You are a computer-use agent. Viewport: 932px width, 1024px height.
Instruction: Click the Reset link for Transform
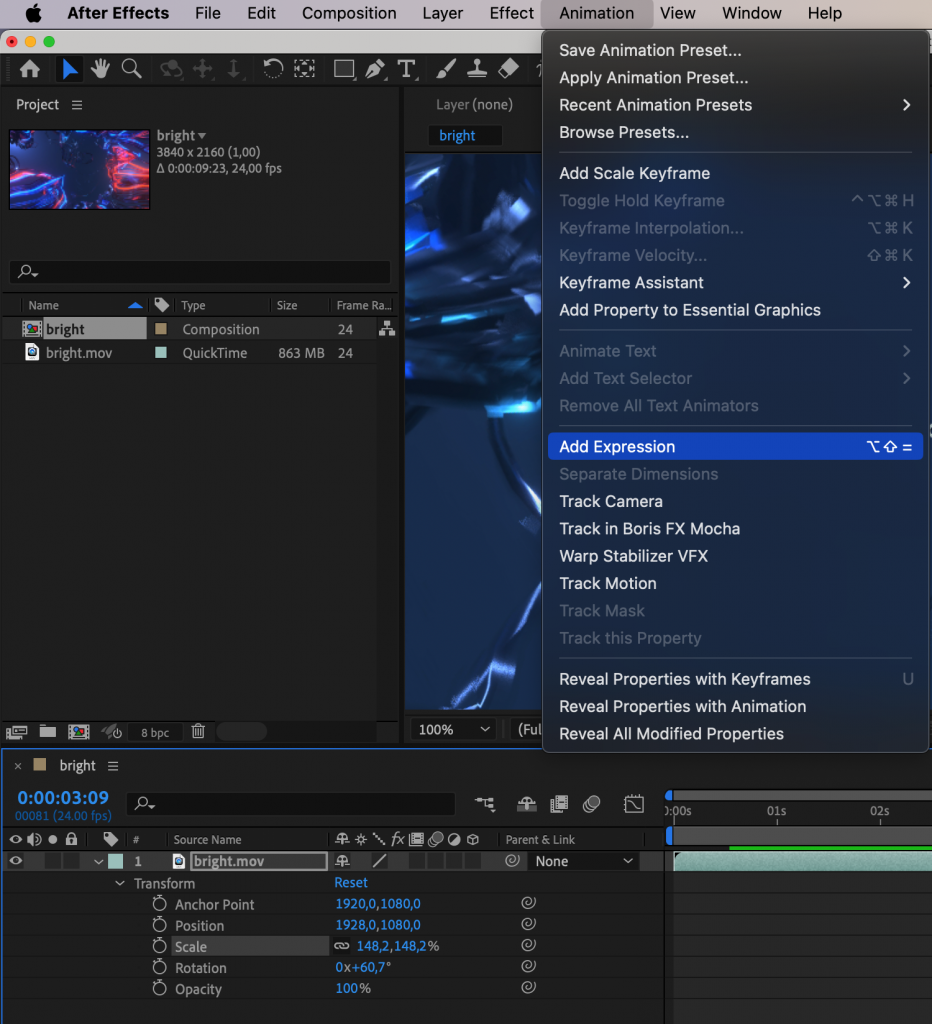point(351,883)
